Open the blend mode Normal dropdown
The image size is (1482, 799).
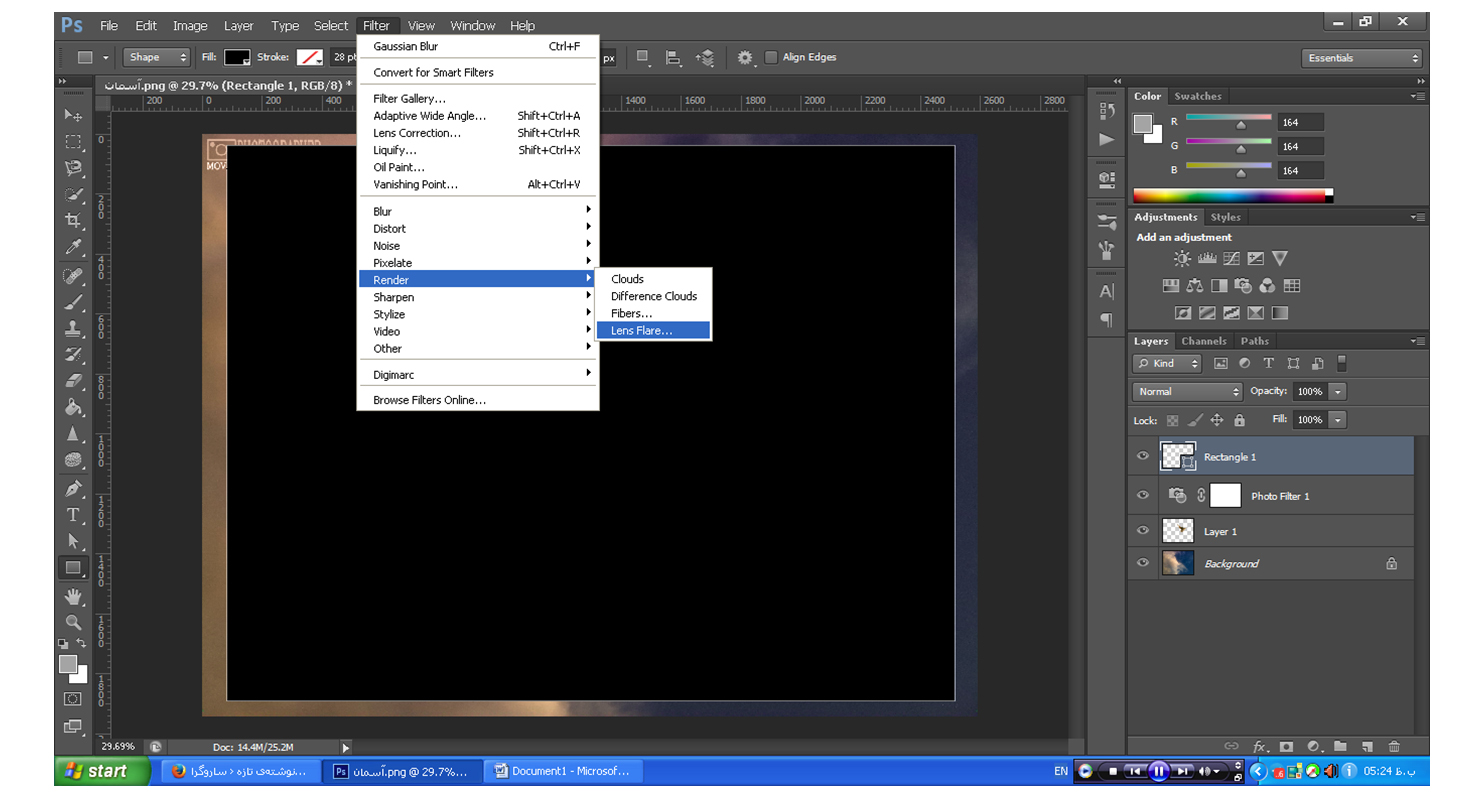point(1187,391)
